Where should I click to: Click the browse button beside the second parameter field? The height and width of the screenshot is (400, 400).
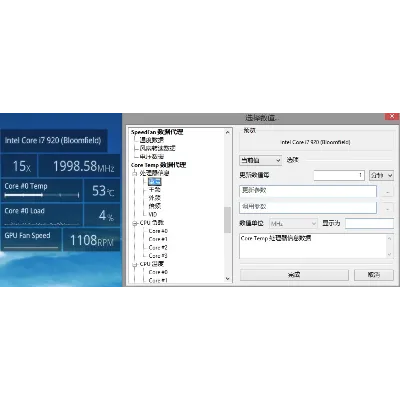[x=387, y=209]
